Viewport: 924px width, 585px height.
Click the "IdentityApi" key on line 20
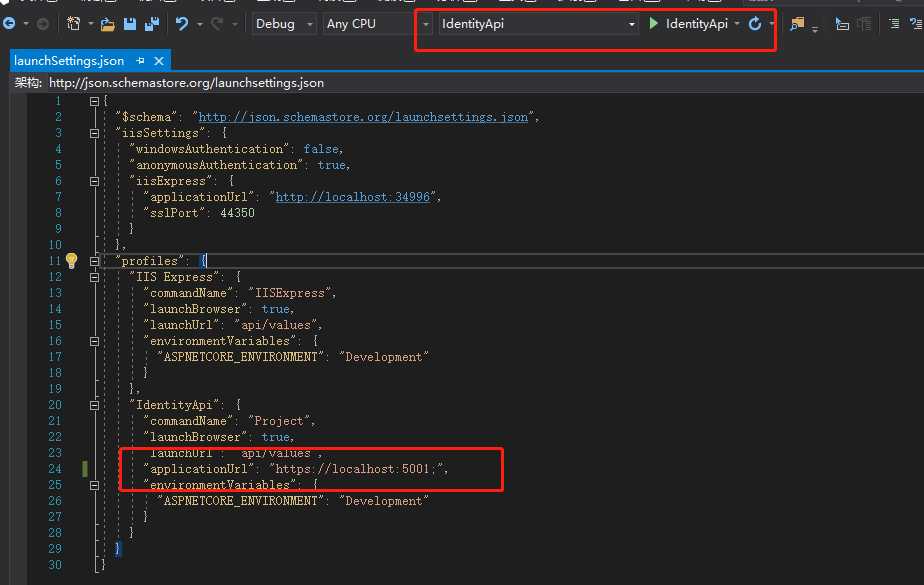[x=174, y=405]
